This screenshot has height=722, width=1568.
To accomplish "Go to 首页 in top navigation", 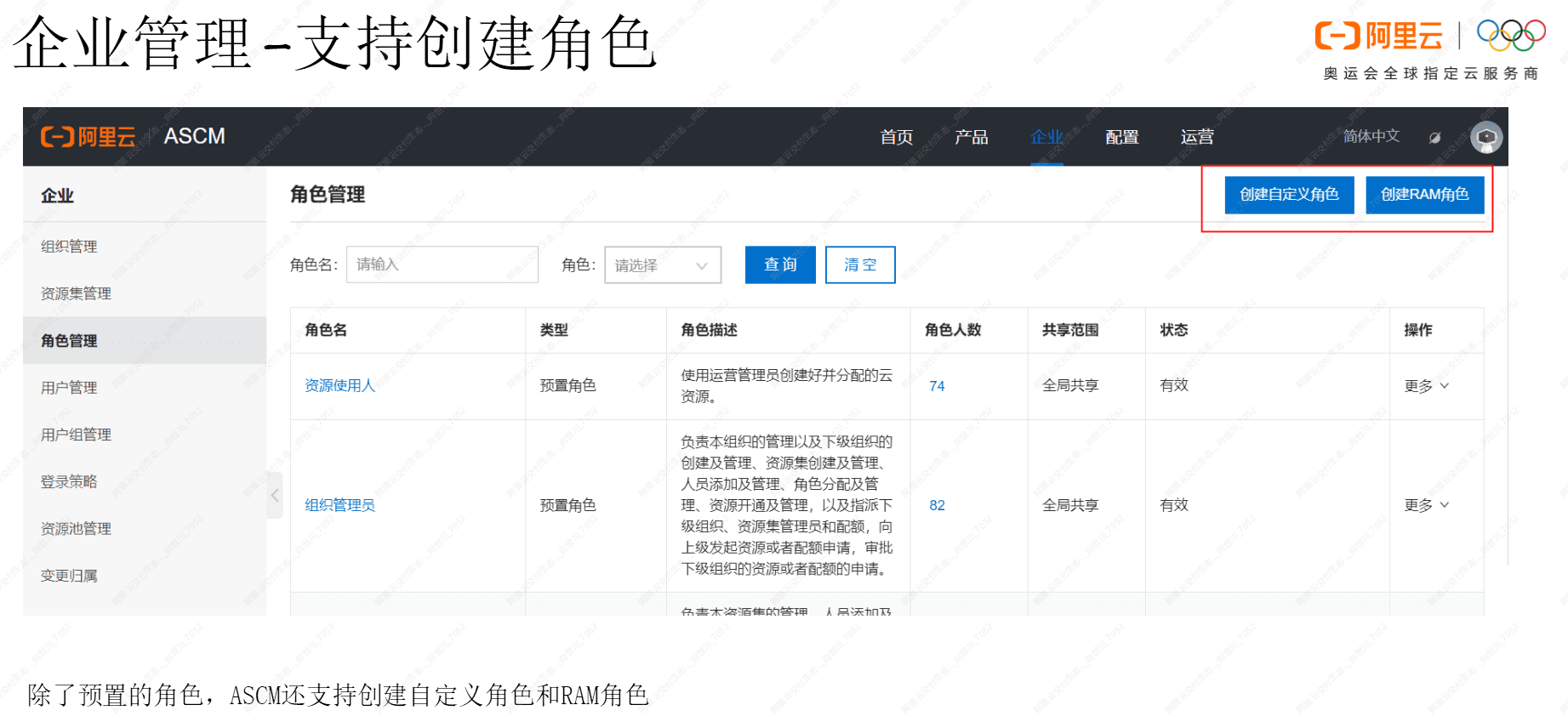I will (896, 137).
